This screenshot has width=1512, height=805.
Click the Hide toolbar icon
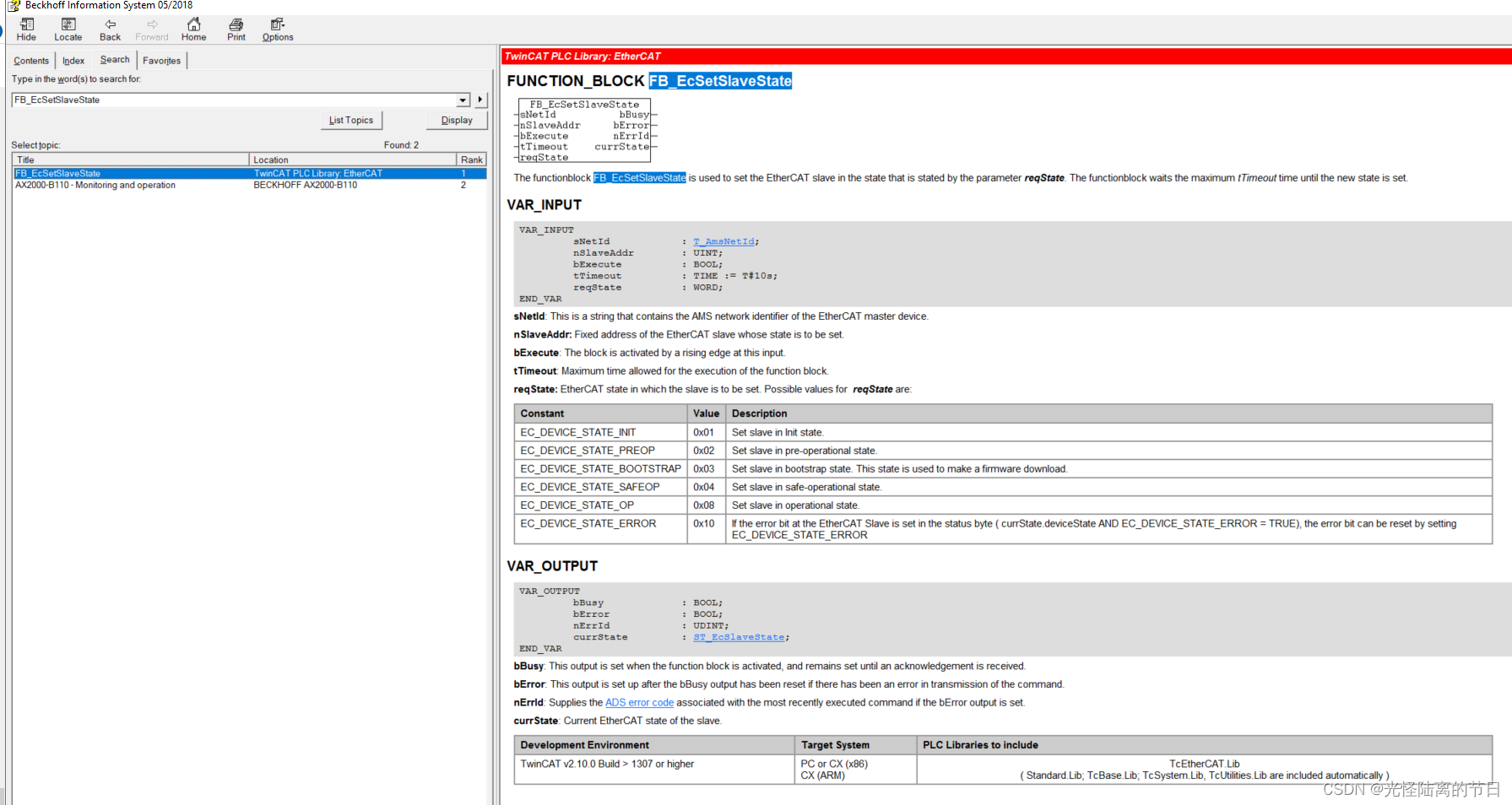[27, 30]
